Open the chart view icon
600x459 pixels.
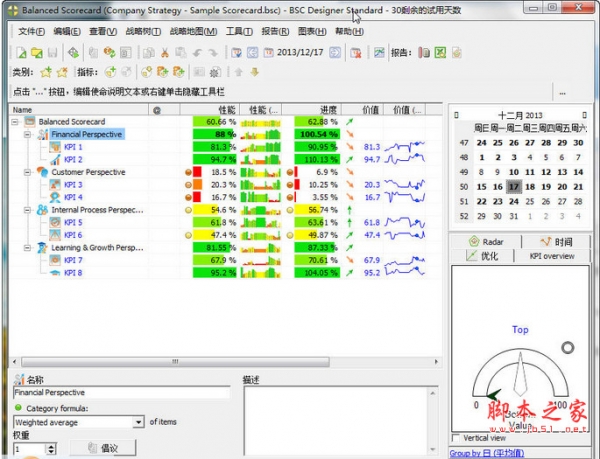pos(379,52)
